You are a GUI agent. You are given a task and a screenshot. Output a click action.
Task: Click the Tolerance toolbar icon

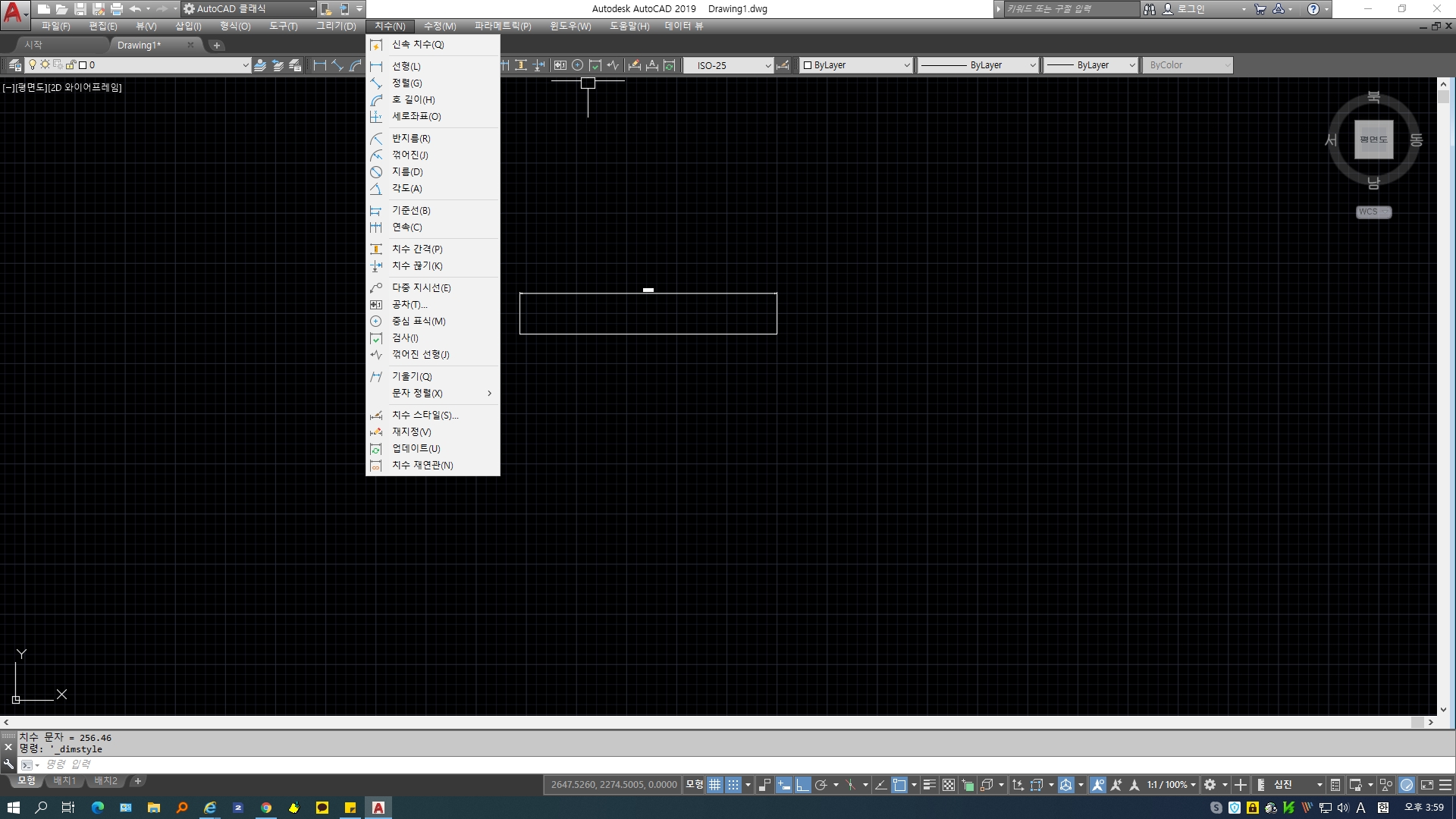click(x=560, y=65)
